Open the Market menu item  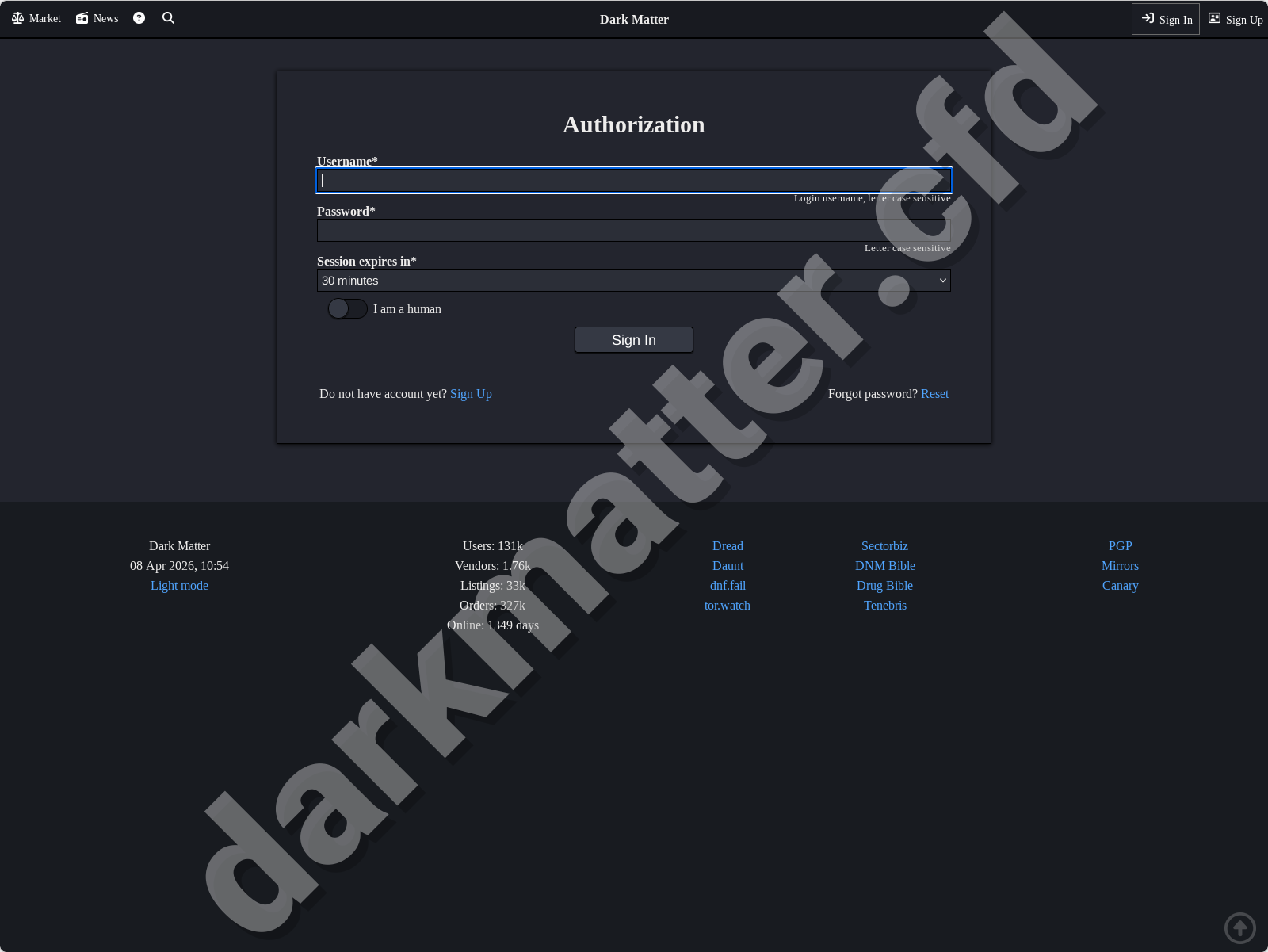click(x=44, y=17)
